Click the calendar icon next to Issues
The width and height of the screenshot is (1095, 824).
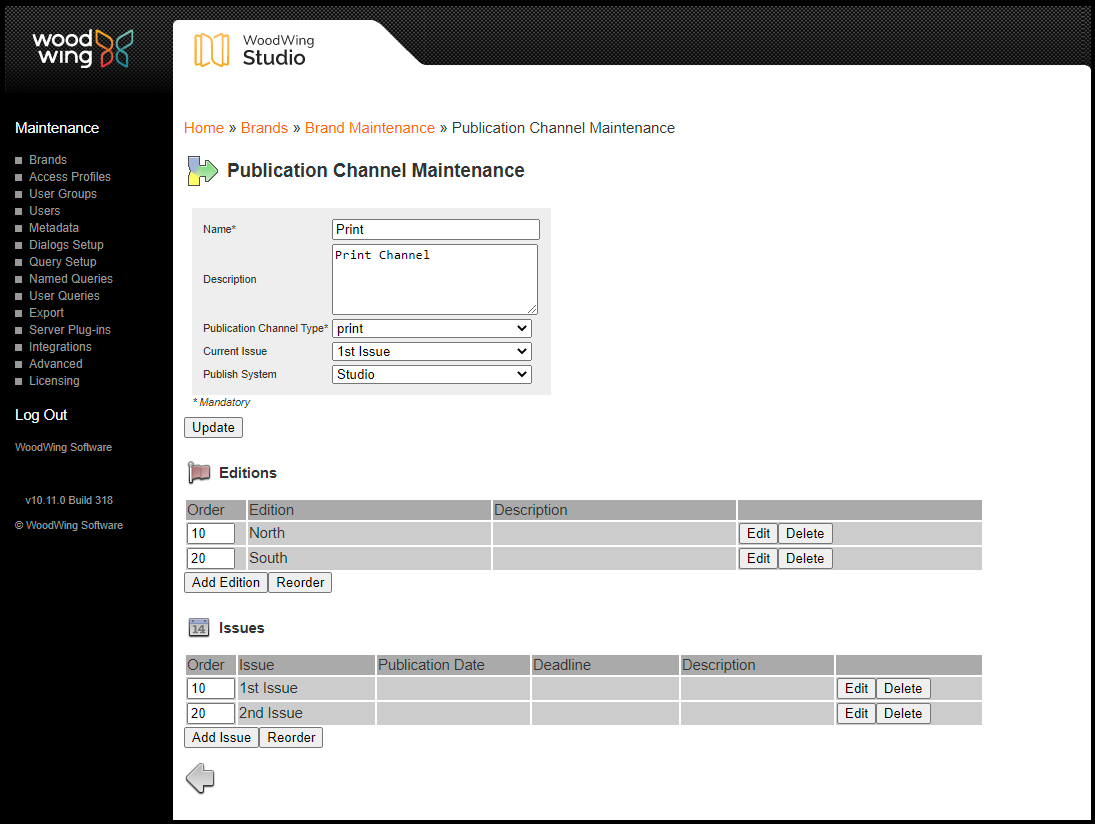tap(198, 627)
